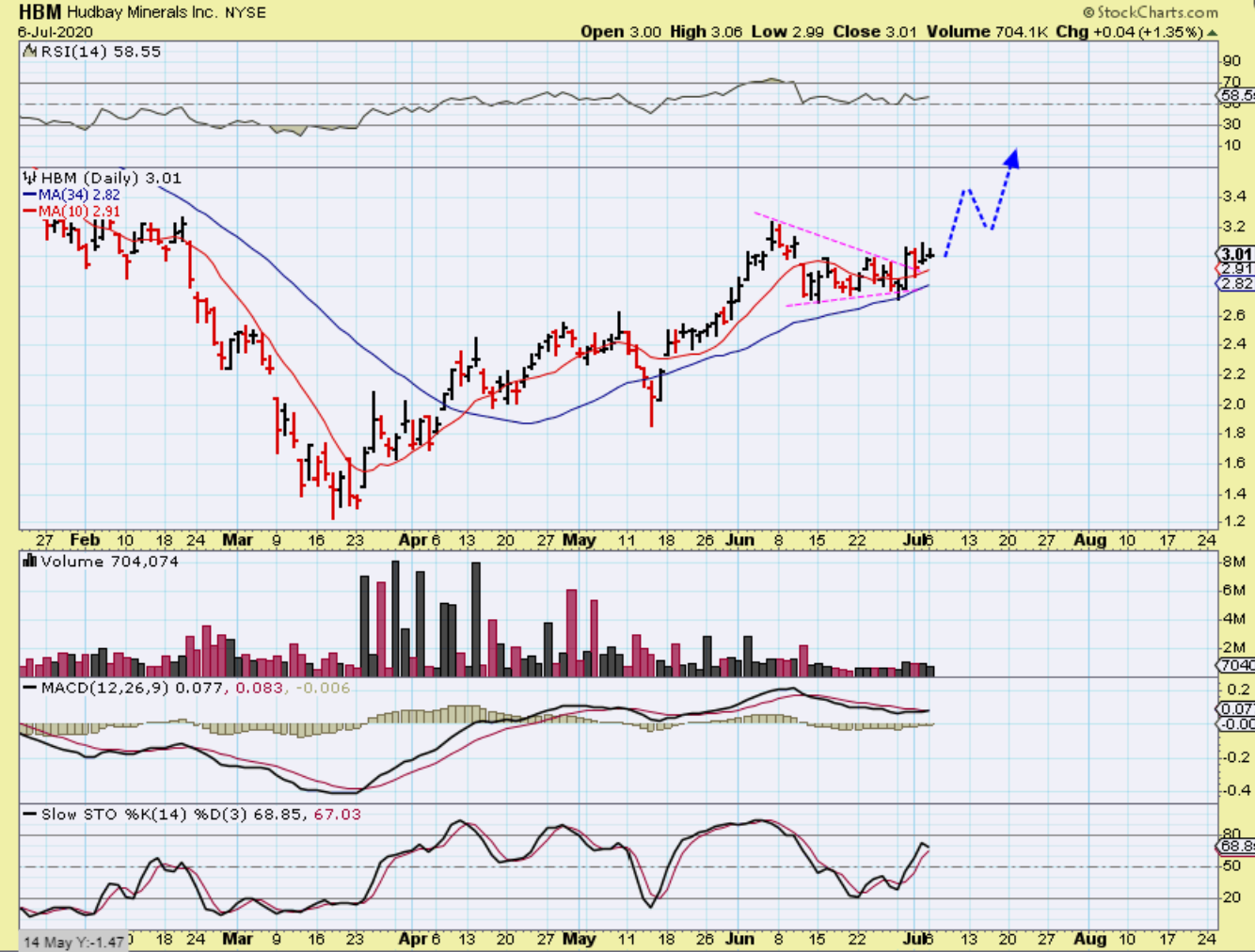Click the MACD legend line marker
1255x952 pixels.
30,689
